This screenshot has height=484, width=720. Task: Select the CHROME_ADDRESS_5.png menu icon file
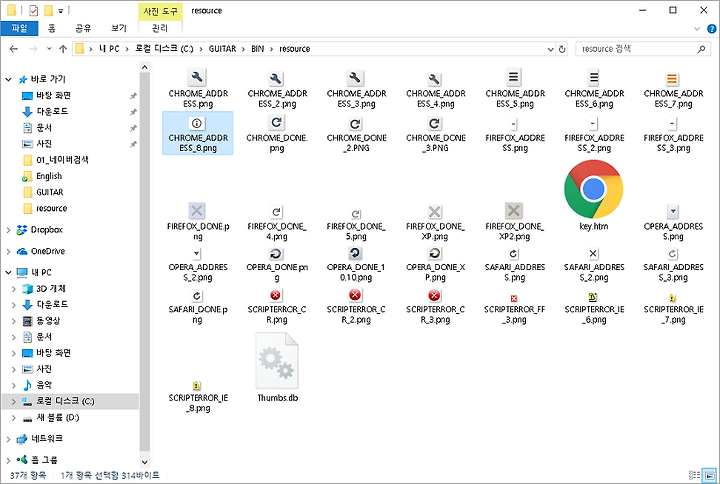click(515, 88)
